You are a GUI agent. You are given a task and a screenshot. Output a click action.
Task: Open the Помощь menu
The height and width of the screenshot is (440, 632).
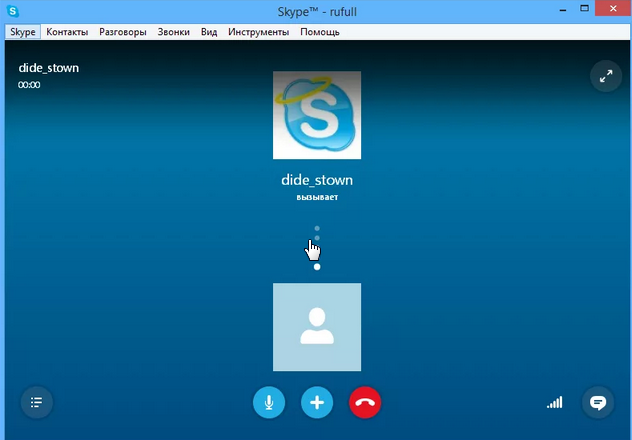[x=320, y=32]
